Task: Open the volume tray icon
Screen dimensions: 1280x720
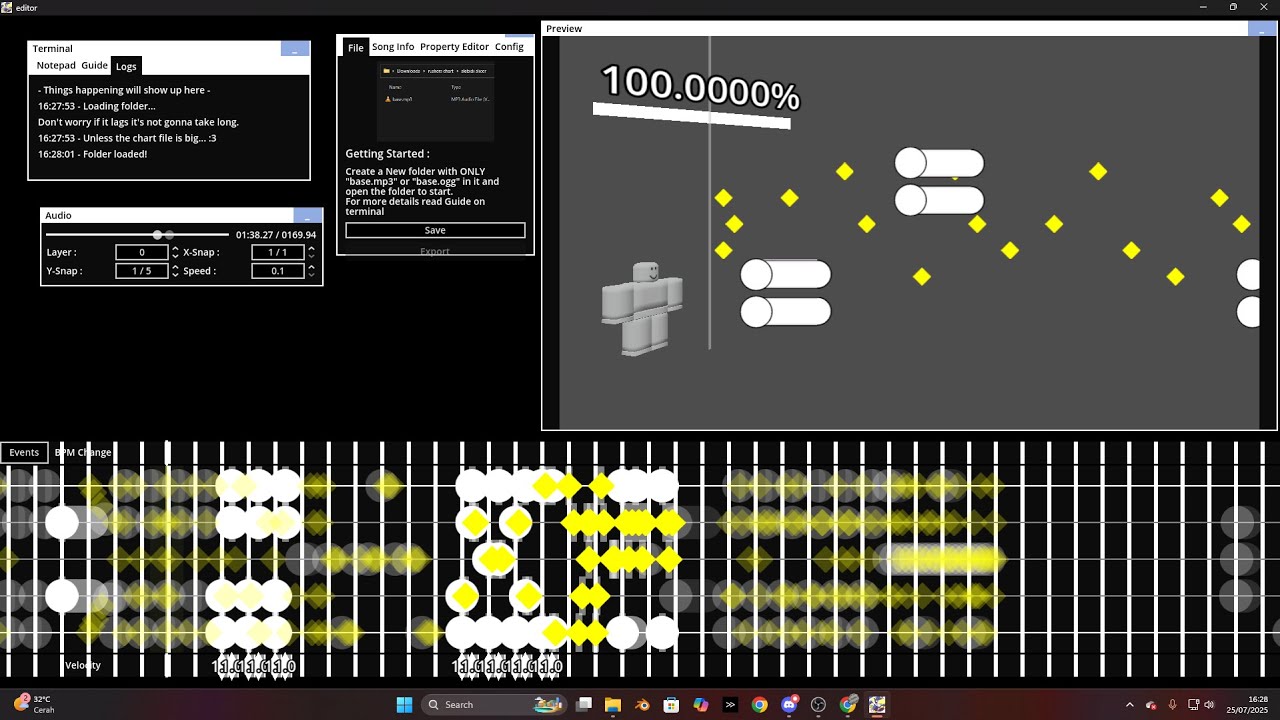Action: coord(1210,705)
